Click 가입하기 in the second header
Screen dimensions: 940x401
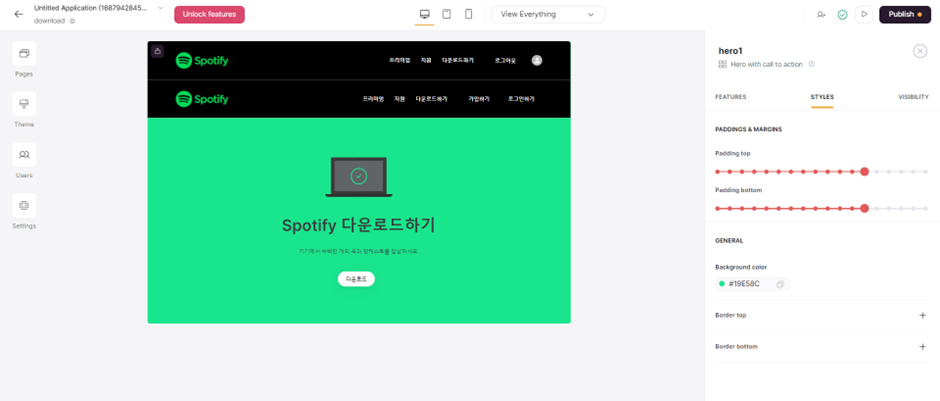(x=478, y=99)
